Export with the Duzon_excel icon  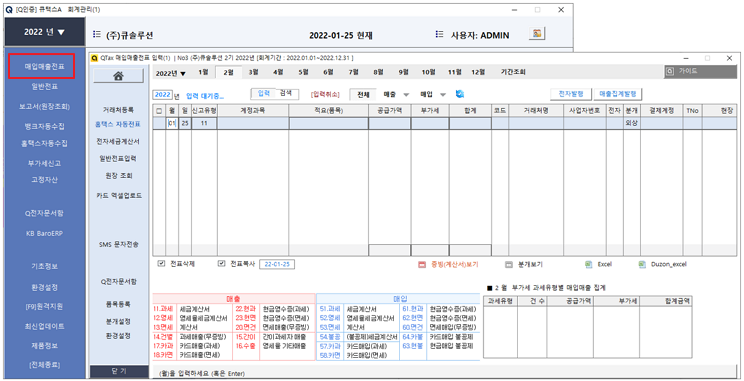coord(642,264)
